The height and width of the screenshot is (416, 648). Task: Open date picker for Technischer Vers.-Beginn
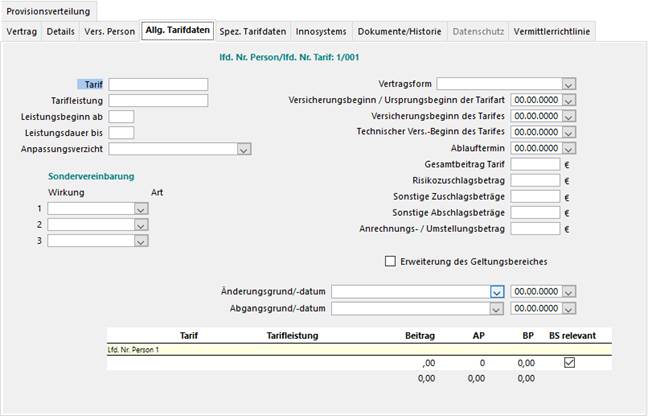coord(568,133)
